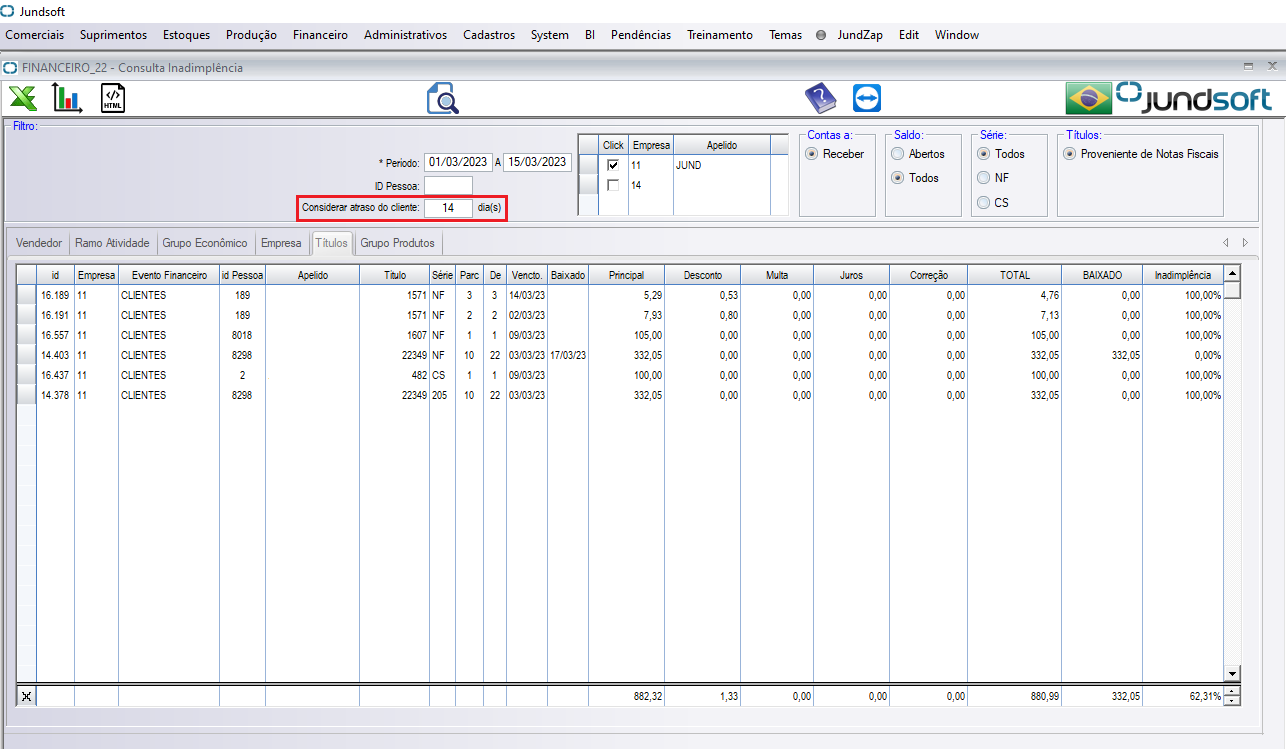Open the help book icon
Viewport: 1286px width, 749px height.
point(820,98)
